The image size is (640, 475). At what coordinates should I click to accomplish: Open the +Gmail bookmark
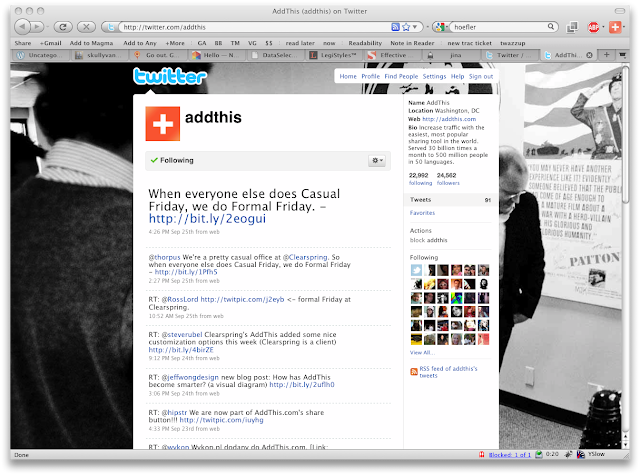click(x=51, y=43)
